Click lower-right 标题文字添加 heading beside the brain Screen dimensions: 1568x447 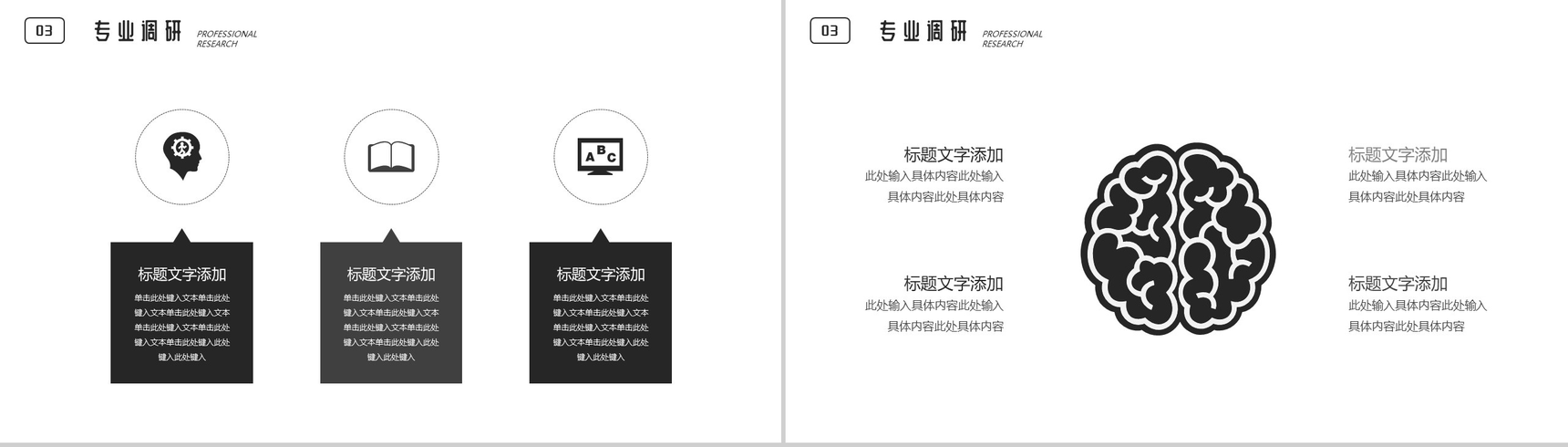[1398, 284]
